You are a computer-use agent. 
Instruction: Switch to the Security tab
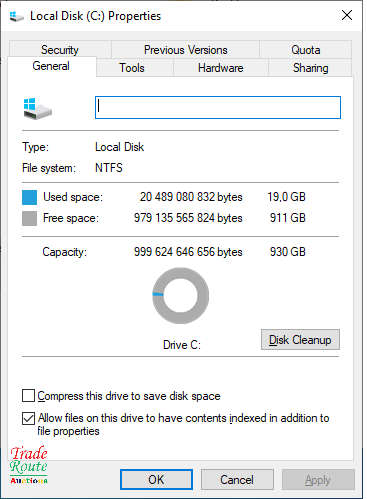click(x=60, y=50)
